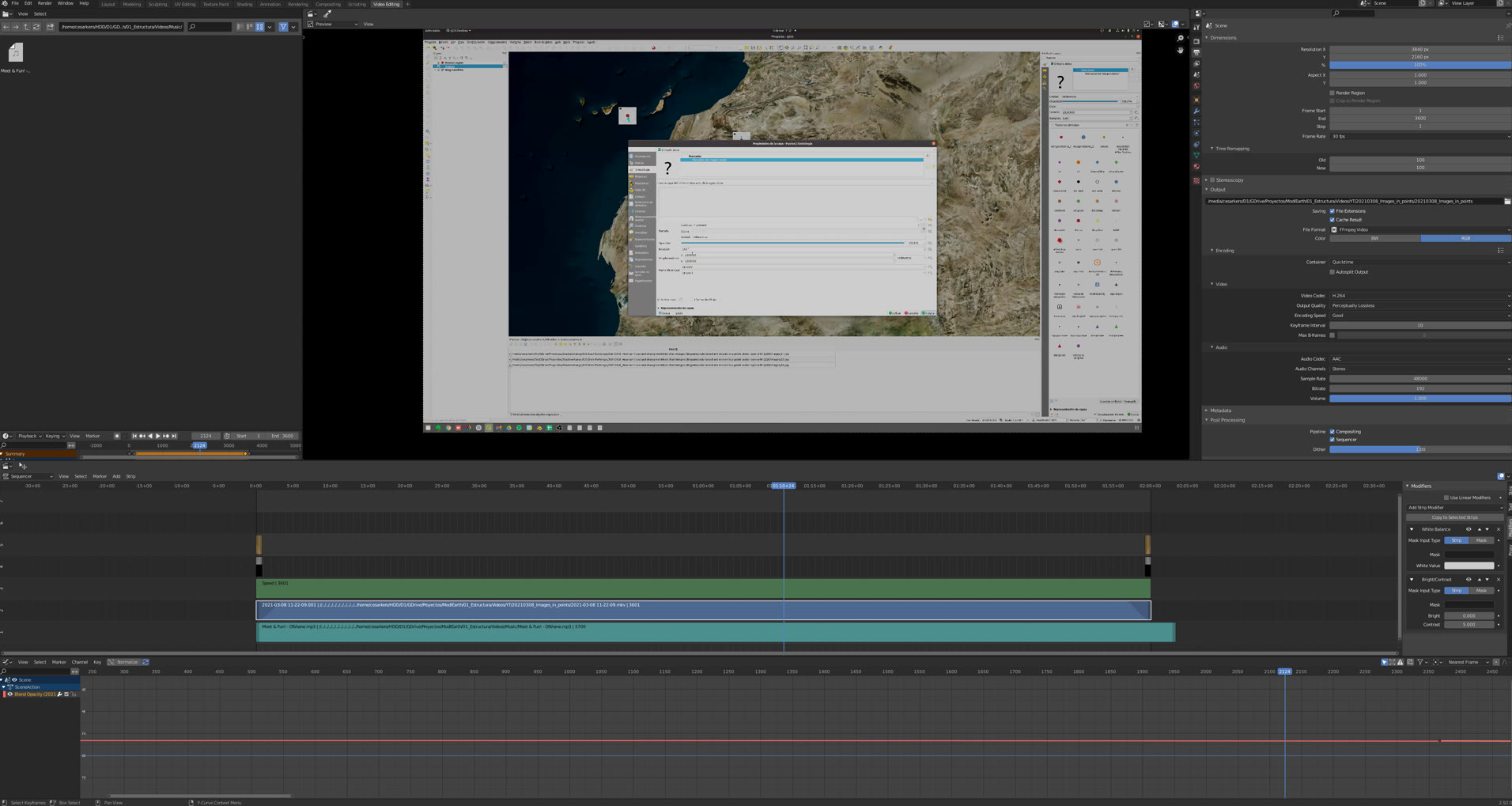Browse for the output path folder
The image size is (1512, 806).
1507,201
